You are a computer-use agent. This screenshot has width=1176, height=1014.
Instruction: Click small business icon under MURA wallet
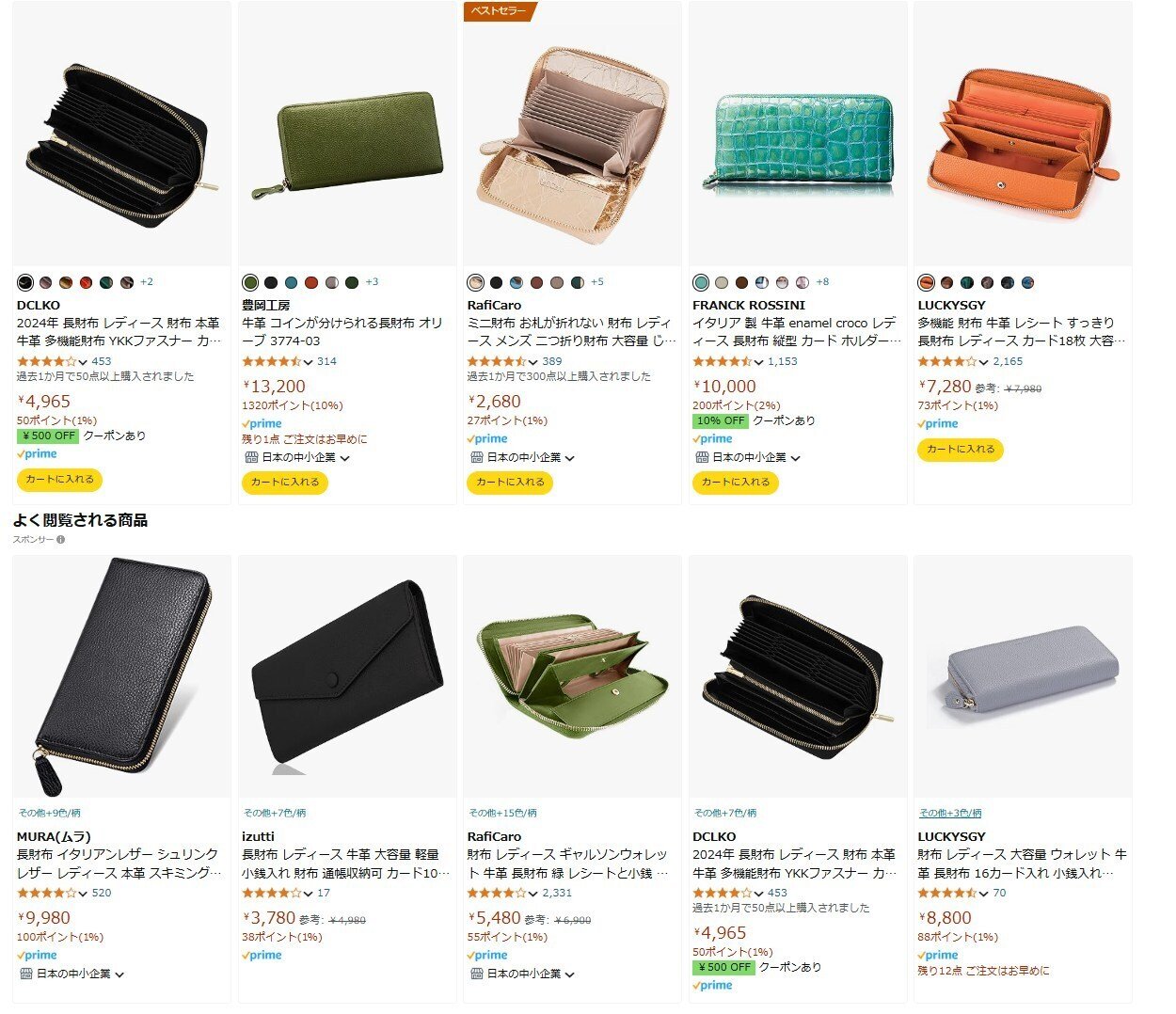[x=26, y=974]
